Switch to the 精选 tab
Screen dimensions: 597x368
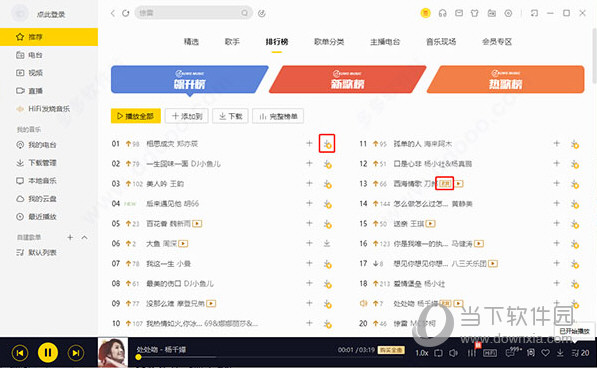coord(191,41)
